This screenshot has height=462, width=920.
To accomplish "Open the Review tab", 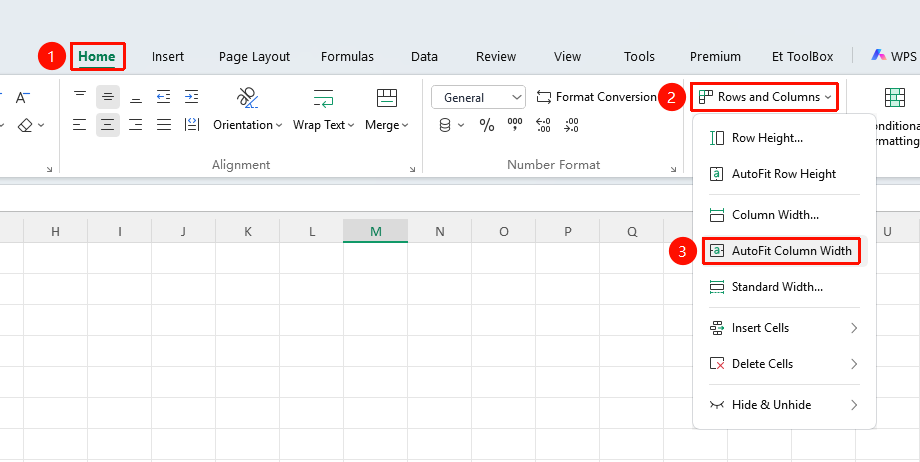I will [496, 56].
